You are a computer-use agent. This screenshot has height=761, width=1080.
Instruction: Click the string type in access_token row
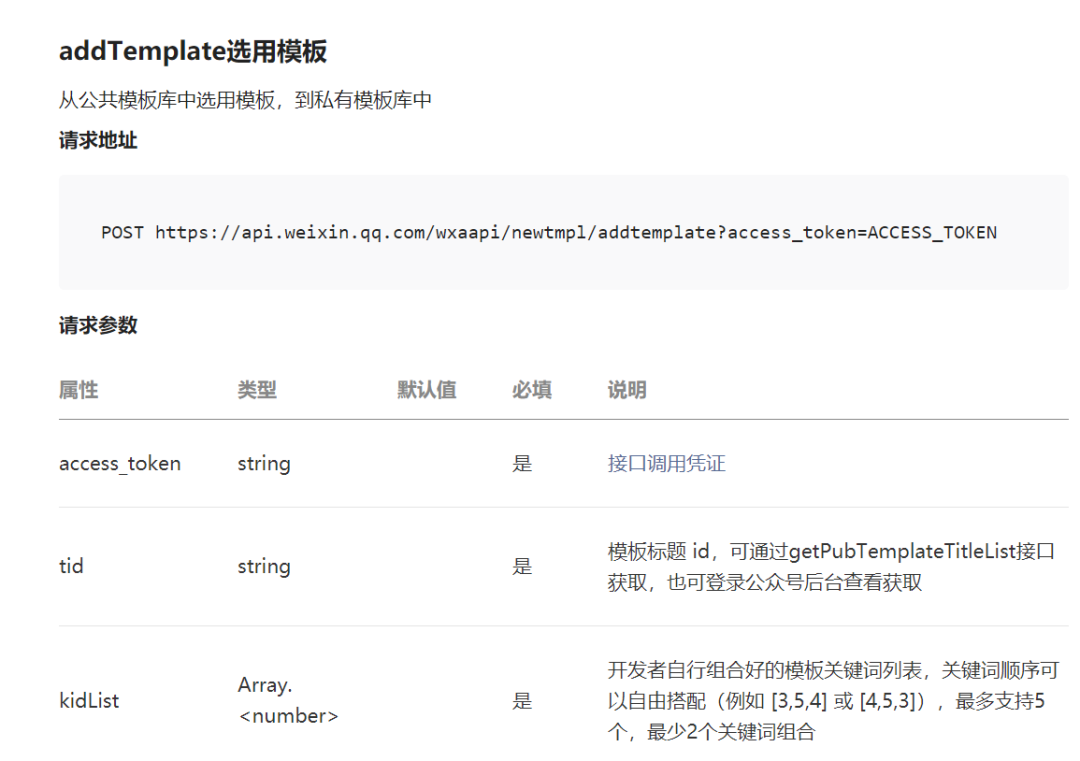pyautogui.click(x=264, y=463)
